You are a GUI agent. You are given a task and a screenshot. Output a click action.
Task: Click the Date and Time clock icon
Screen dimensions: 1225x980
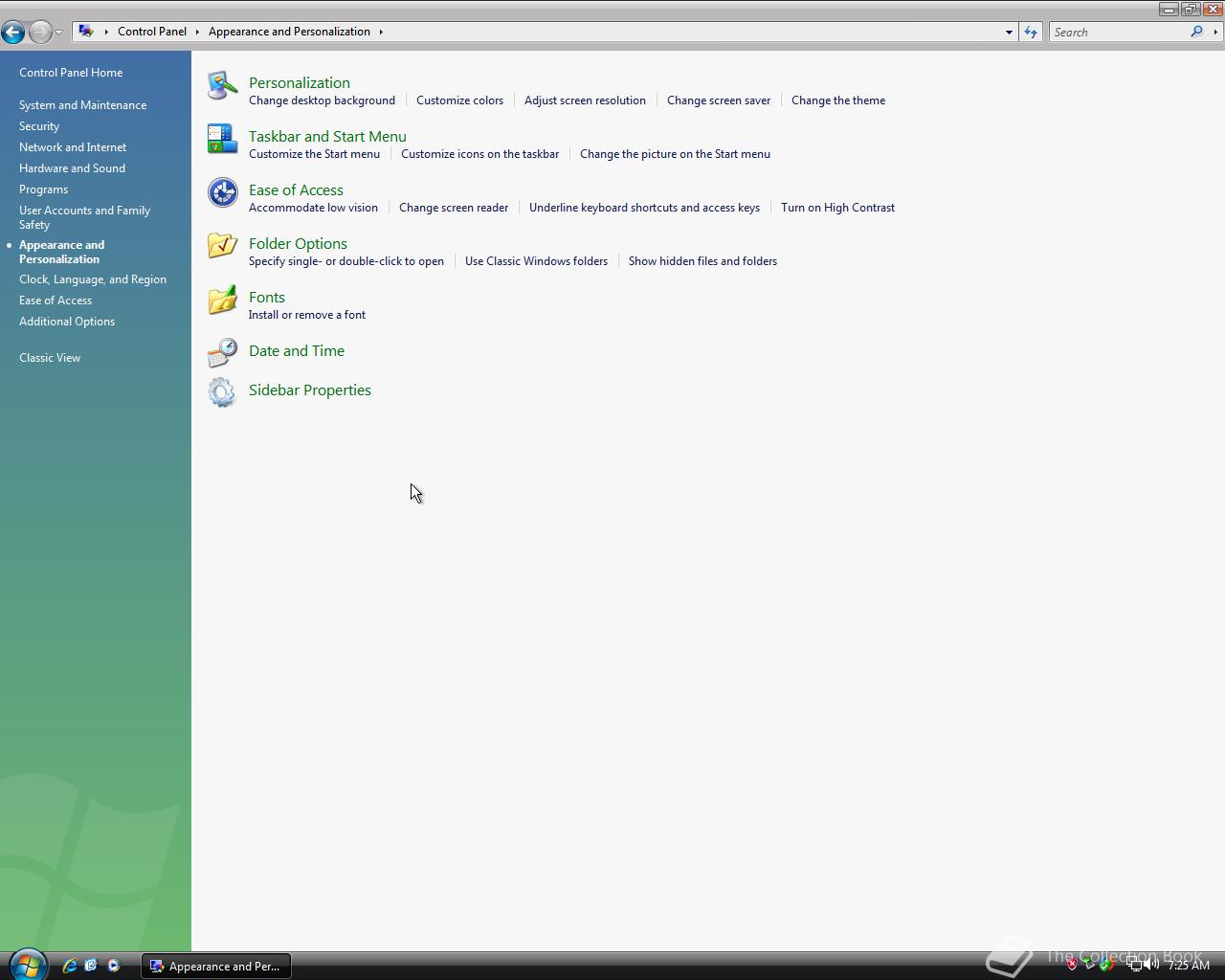(222, 353)
